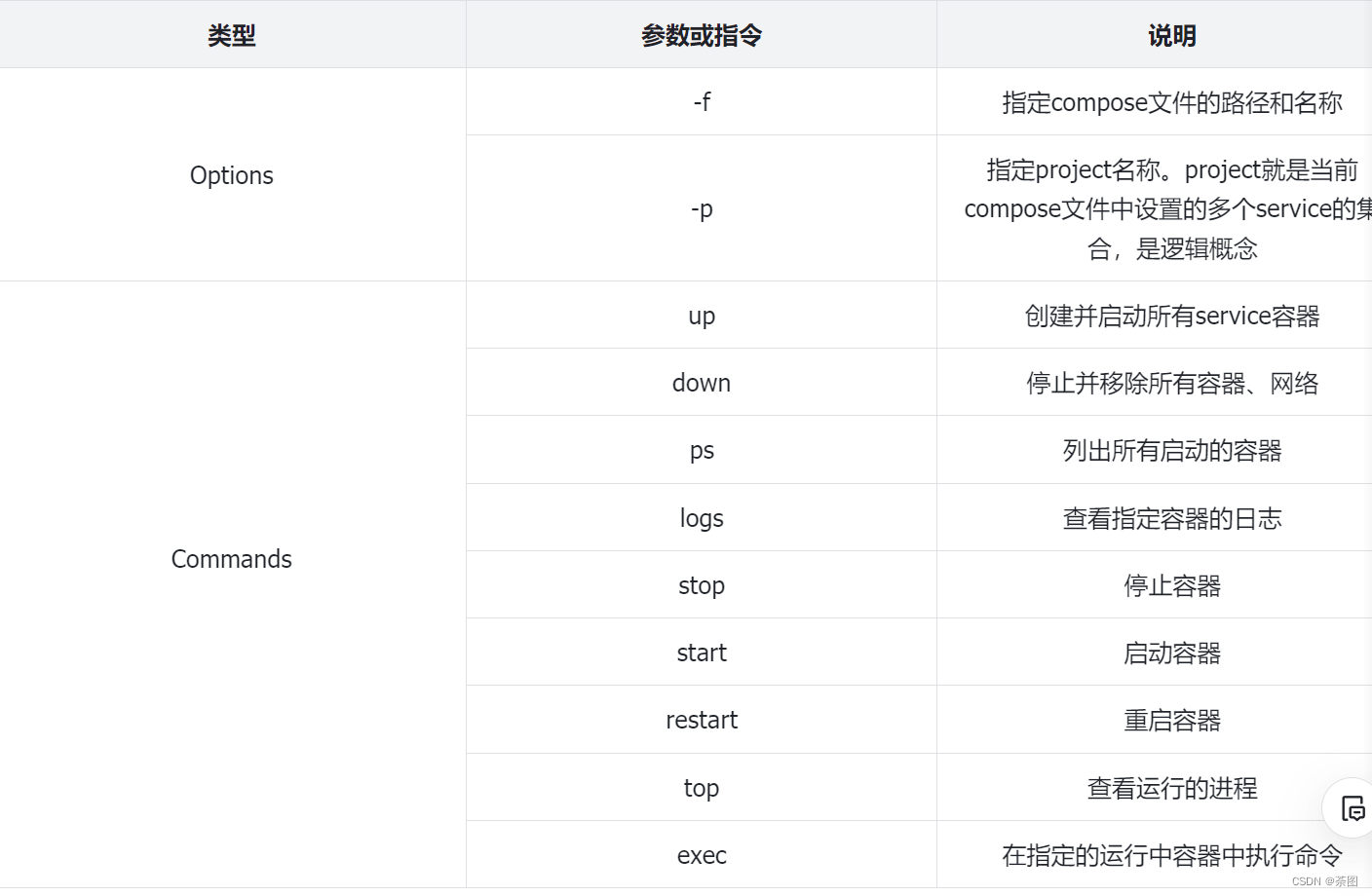Viewport: 1372px width, 896px height.
Task: Select the '说明' column header
Action: [x=1155, y=35]
